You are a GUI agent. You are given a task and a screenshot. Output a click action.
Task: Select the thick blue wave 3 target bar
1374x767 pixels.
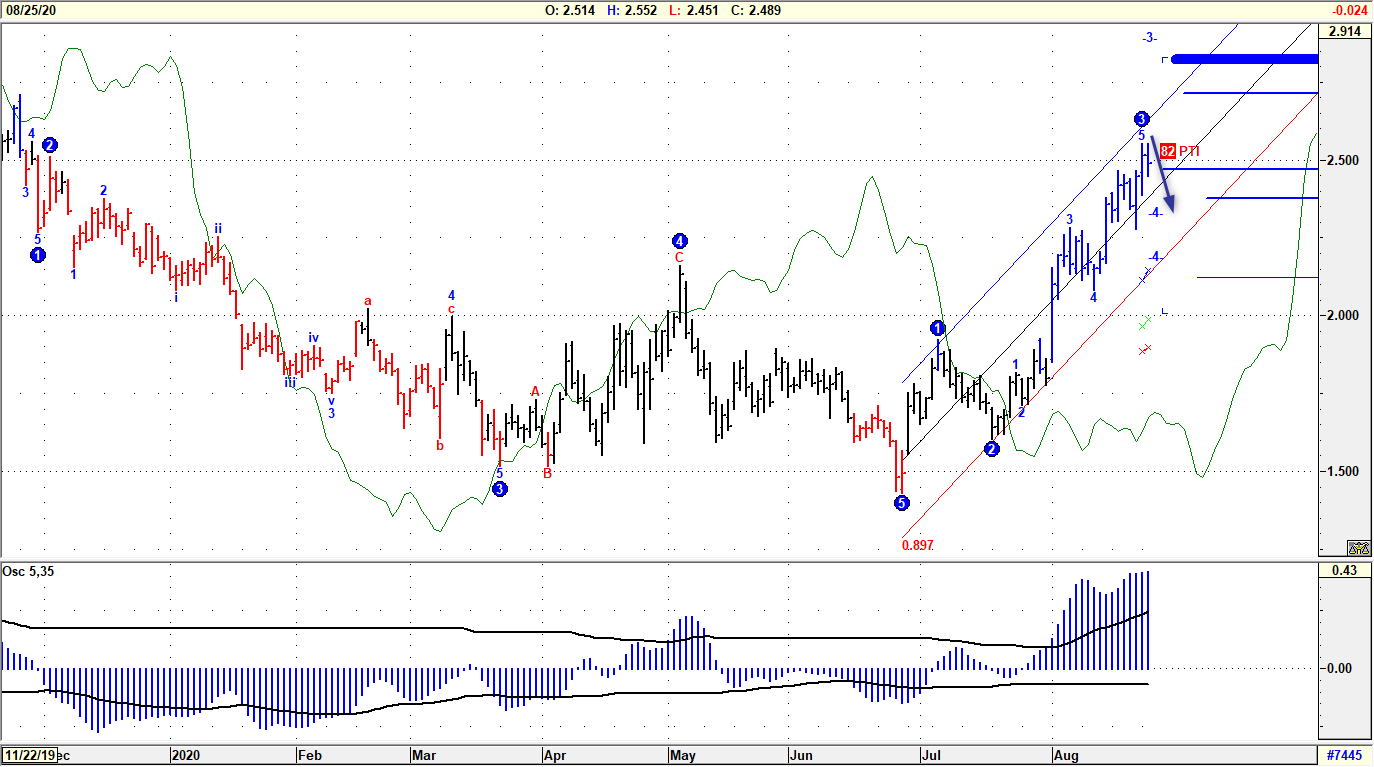(x=1244, y=59)
